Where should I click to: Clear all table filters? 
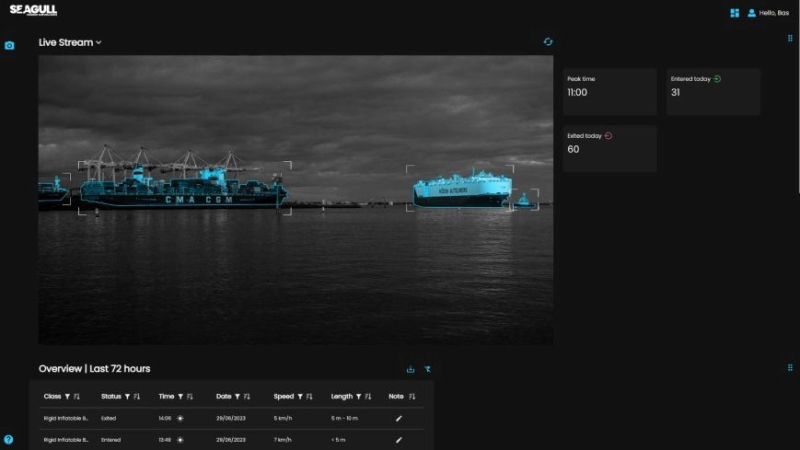point(428,369)
